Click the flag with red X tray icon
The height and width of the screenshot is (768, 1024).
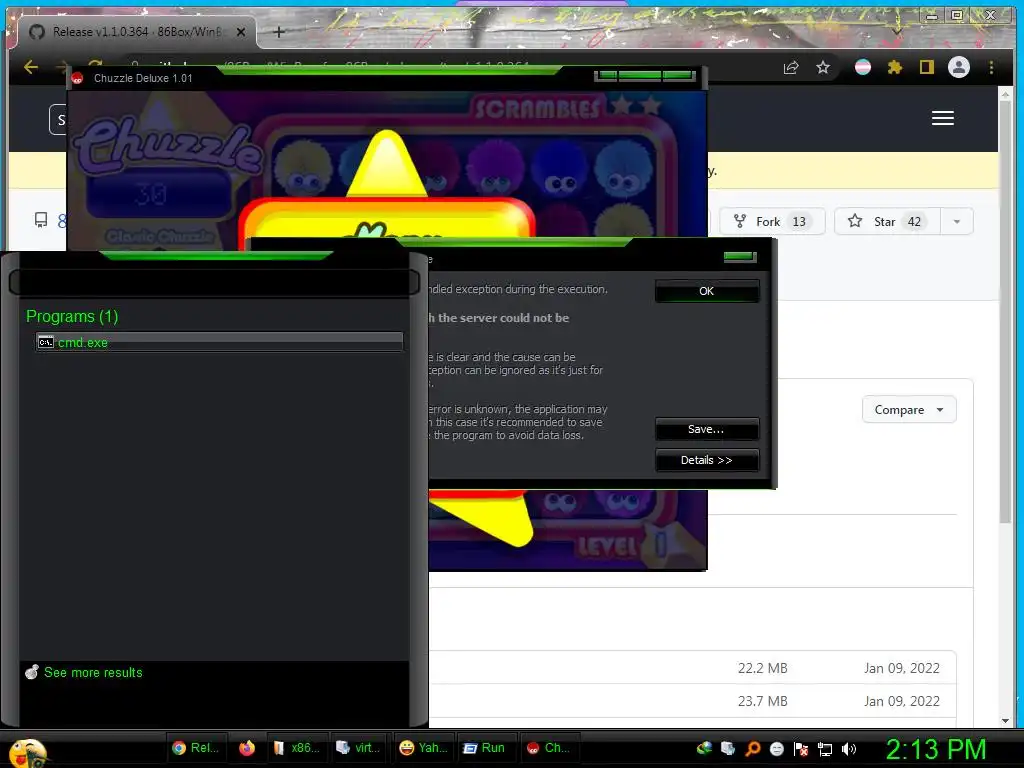[801, 749]
